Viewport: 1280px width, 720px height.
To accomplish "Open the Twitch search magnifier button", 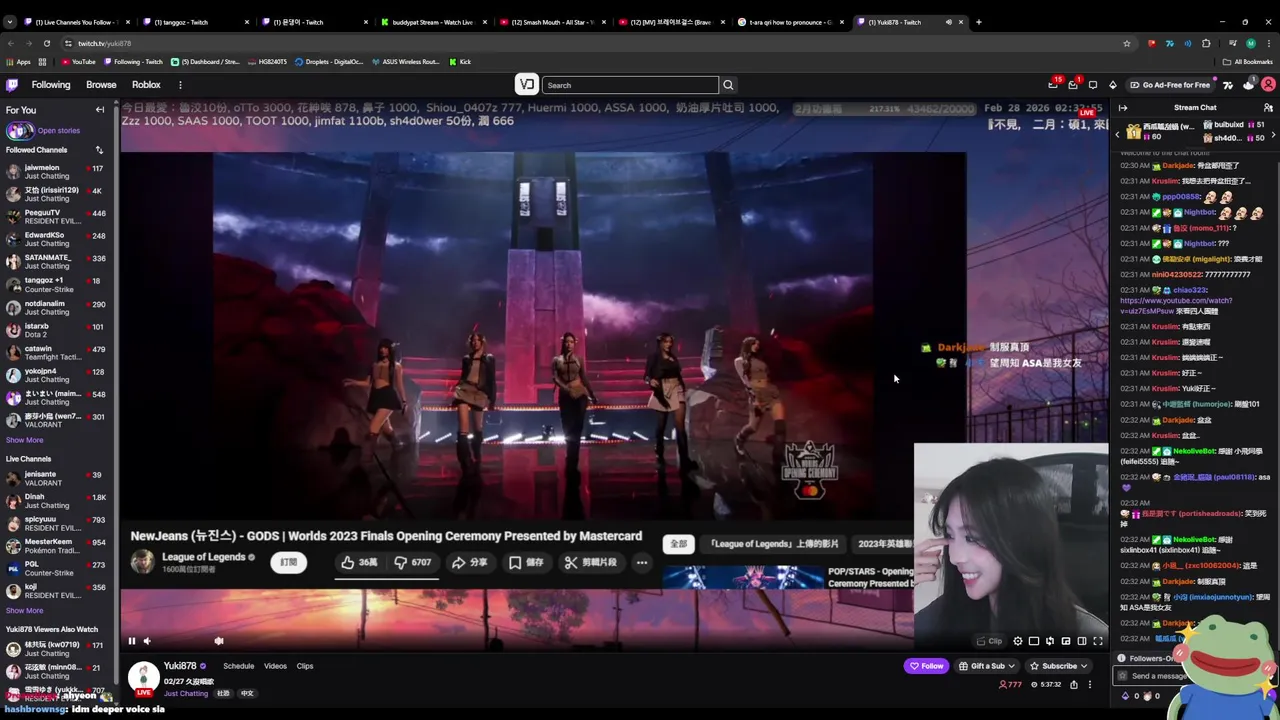I will (728, 85).
